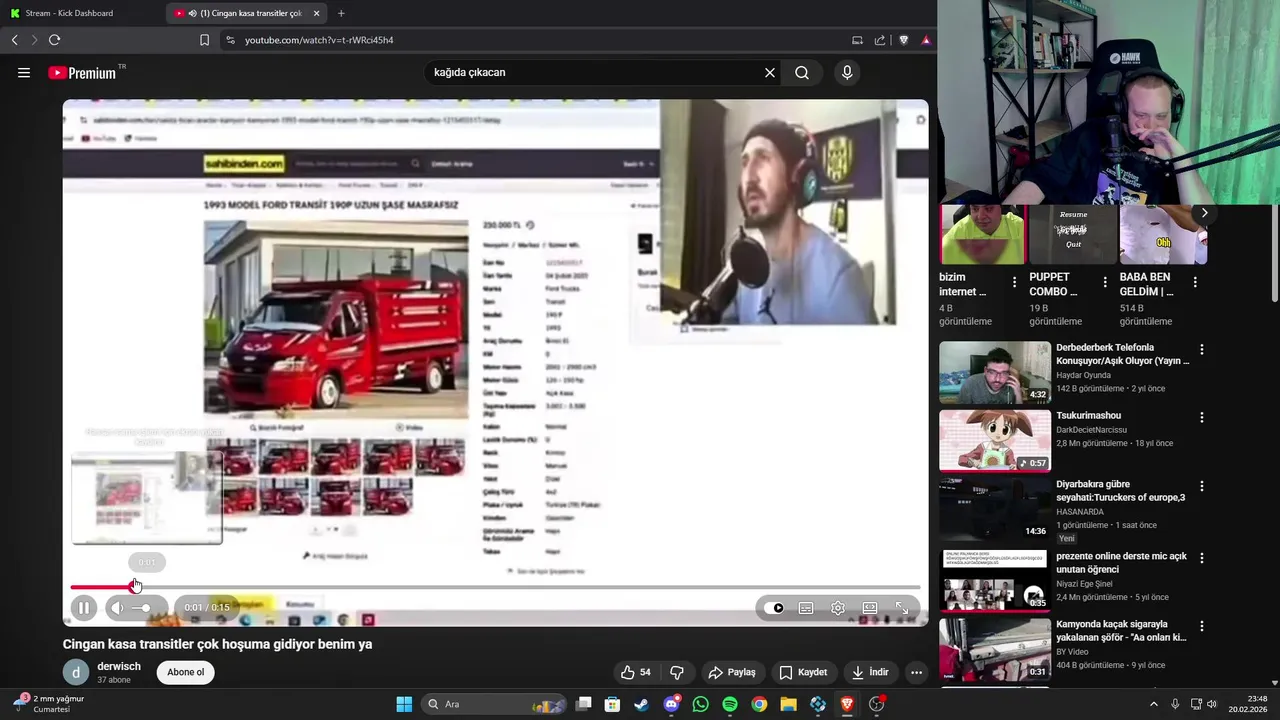Open derwisch channel name link

tap(119, 666)
